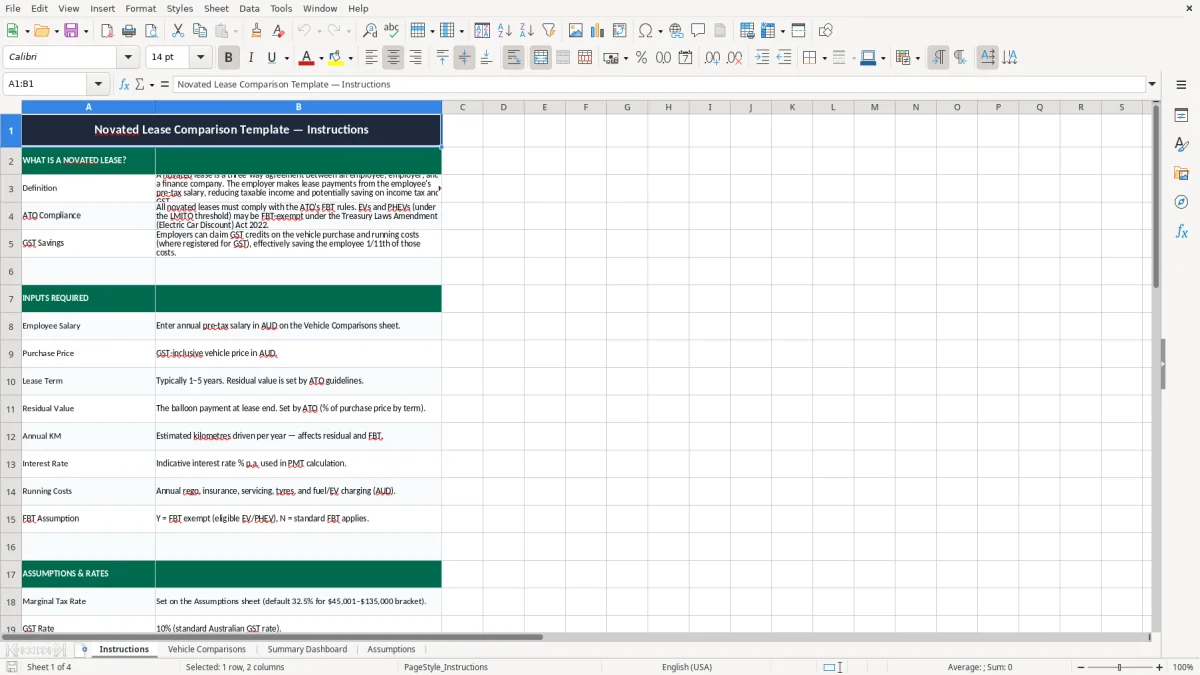Click the zoom slider in status bar
The image size is (1200, 675).
1119,667
